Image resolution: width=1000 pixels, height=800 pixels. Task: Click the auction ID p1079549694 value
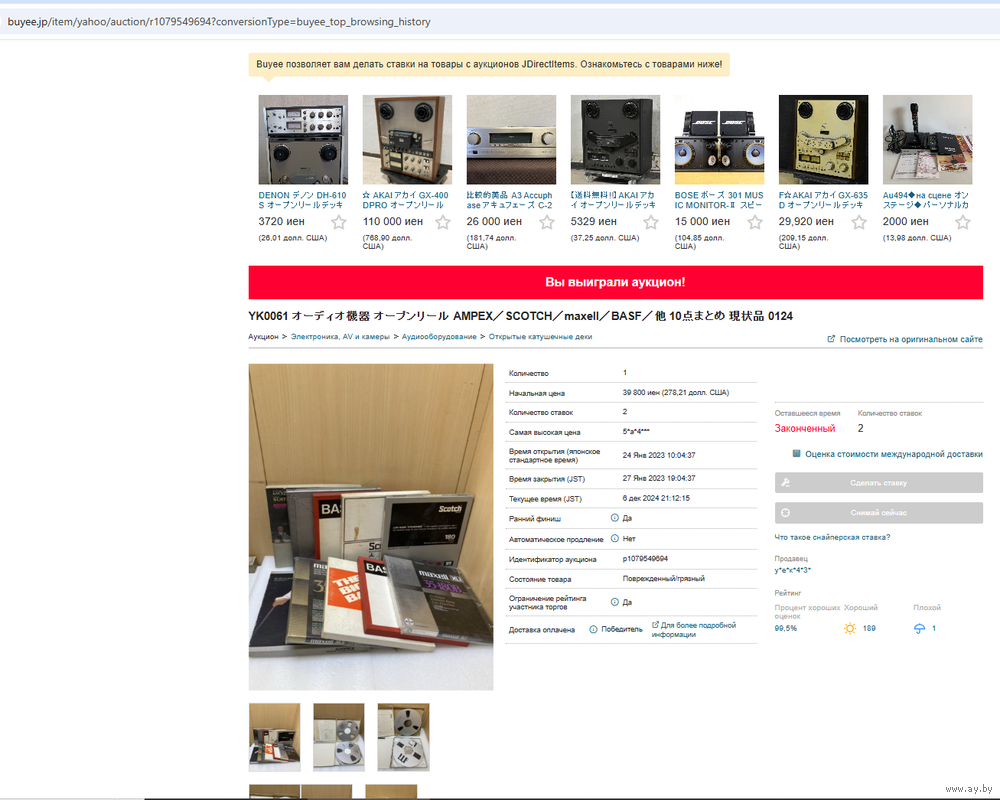coord(645,559)
